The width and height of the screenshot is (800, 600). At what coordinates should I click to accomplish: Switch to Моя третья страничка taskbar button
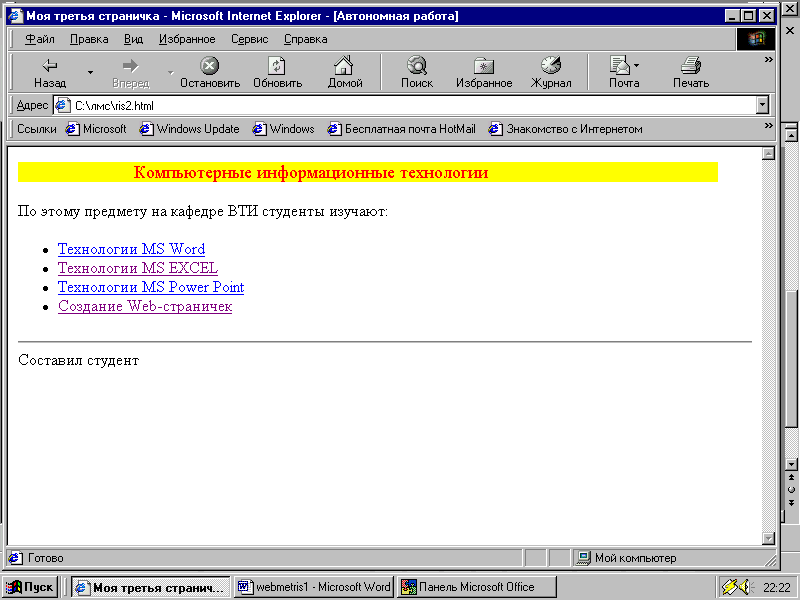click(151, 587)
